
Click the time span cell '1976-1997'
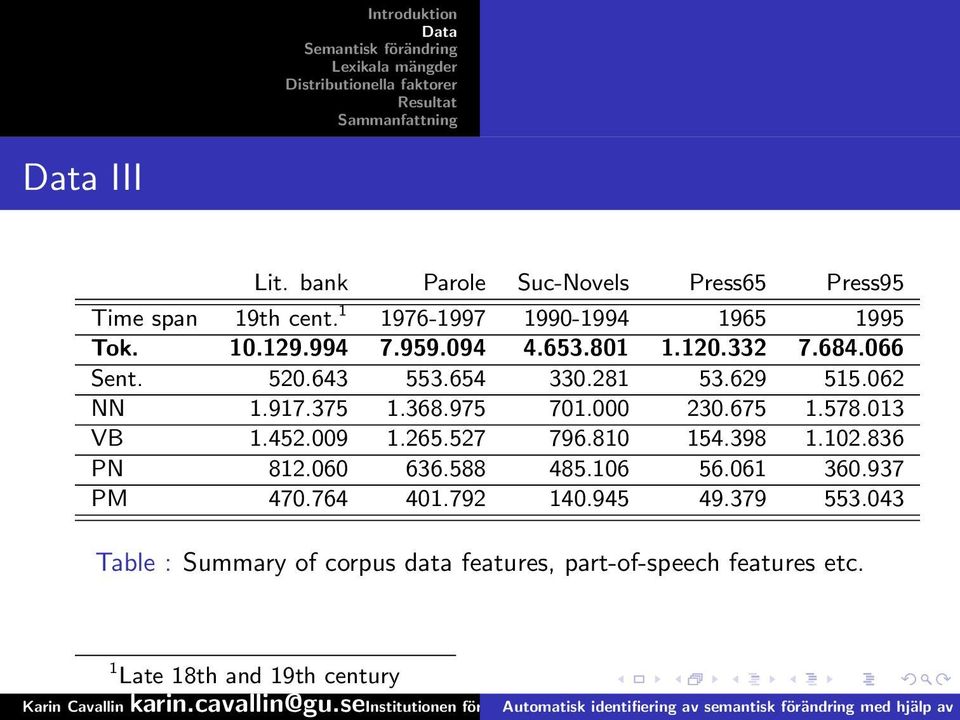[x=433, y=318]
